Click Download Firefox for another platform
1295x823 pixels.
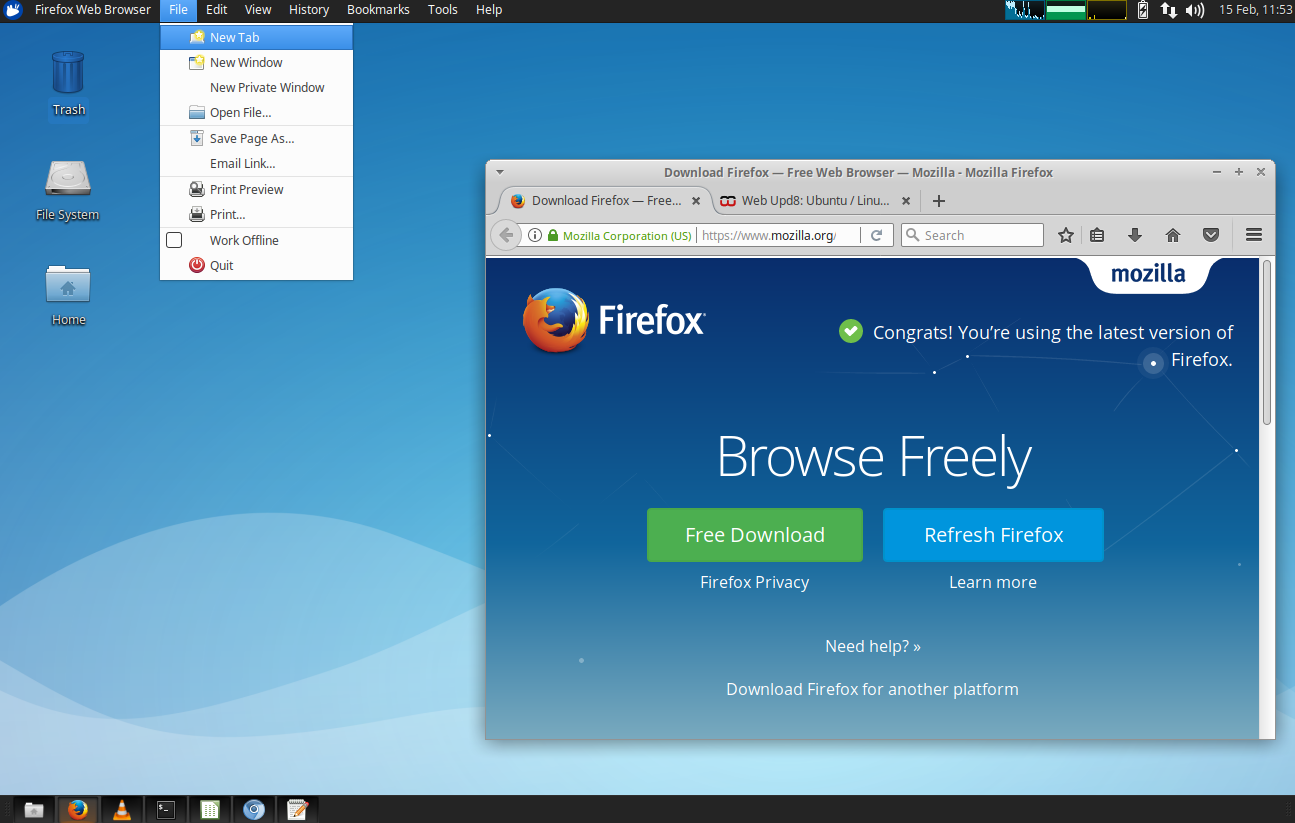pyautogui.click(x=872, y=689)
